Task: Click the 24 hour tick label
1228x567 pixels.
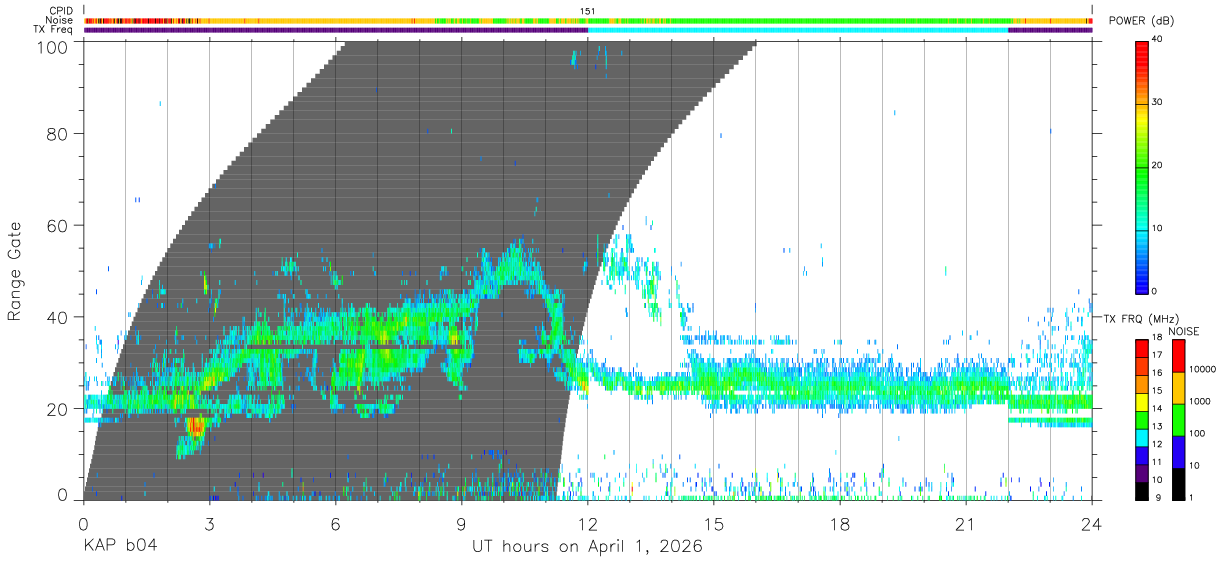Action: point(1092,523)
